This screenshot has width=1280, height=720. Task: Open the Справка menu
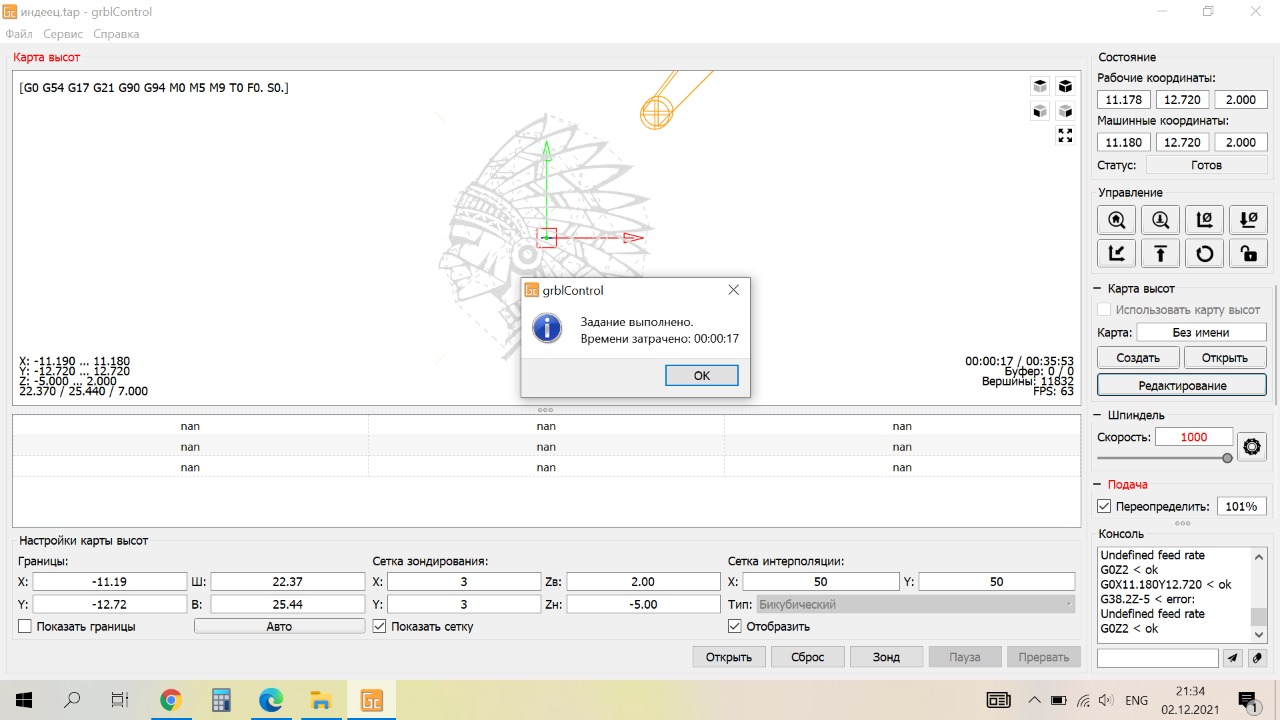point(116,34)
